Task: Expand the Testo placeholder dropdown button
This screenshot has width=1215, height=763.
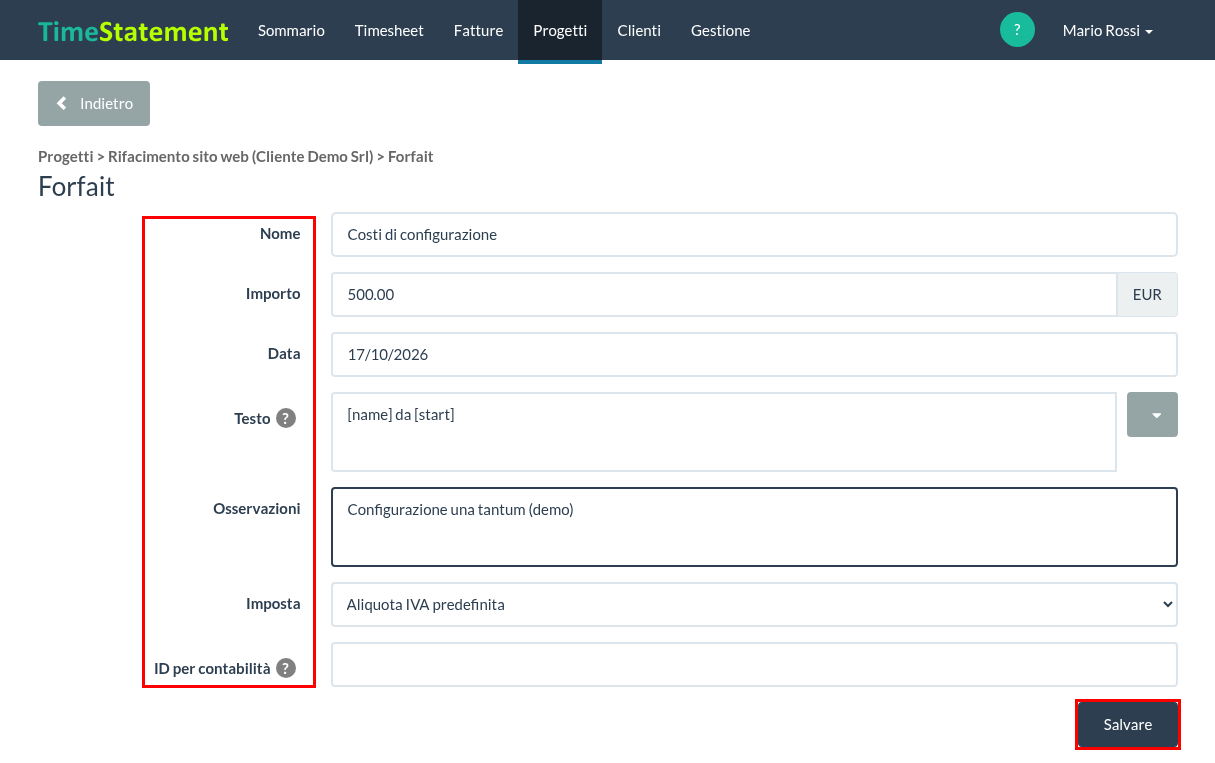Action: click(x=1152, y=414)
